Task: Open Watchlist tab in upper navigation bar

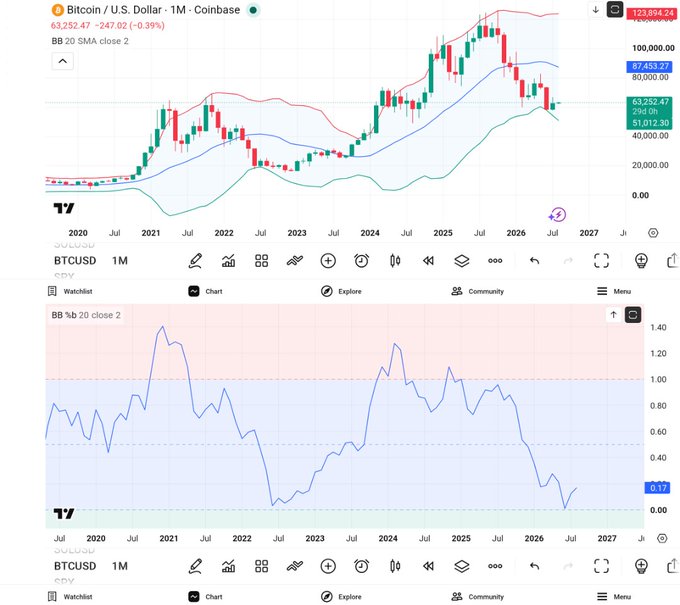Action: pyautogui.click(x=70, y=291)
